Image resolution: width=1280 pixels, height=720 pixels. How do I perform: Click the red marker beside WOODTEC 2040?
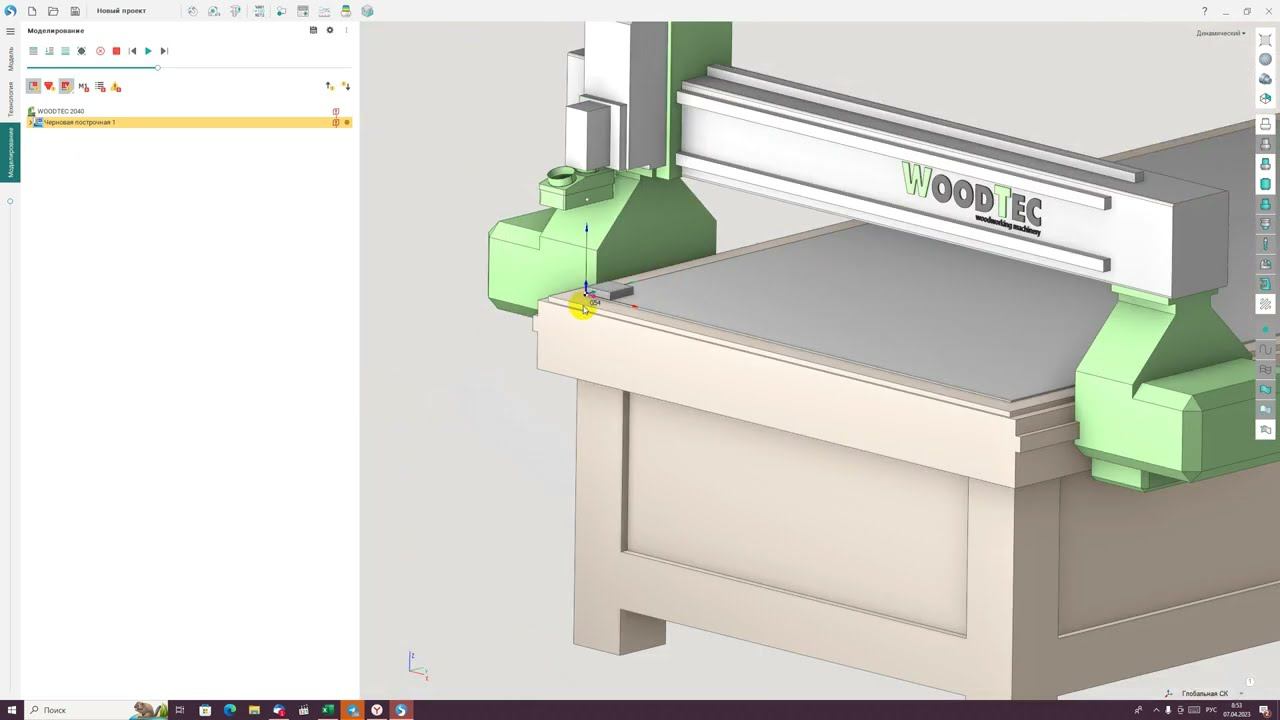[x=336, y=111]
